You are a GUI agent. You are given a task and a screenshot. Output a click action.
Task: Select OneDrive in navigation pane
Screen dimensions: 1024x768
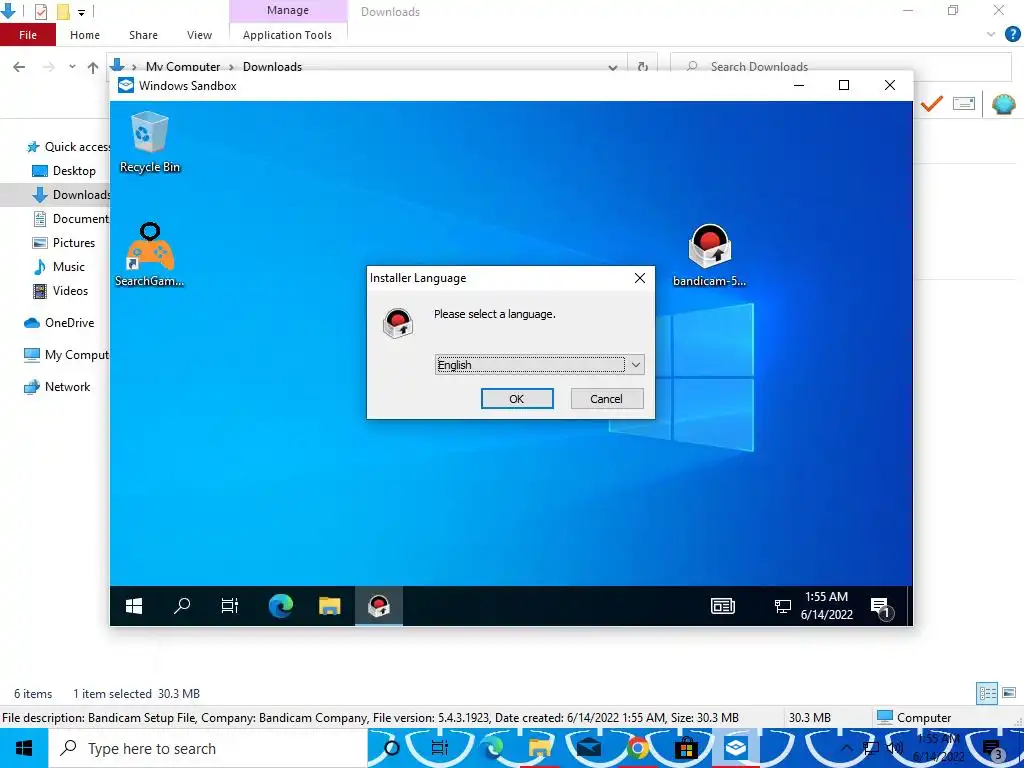tap(59, 323)
